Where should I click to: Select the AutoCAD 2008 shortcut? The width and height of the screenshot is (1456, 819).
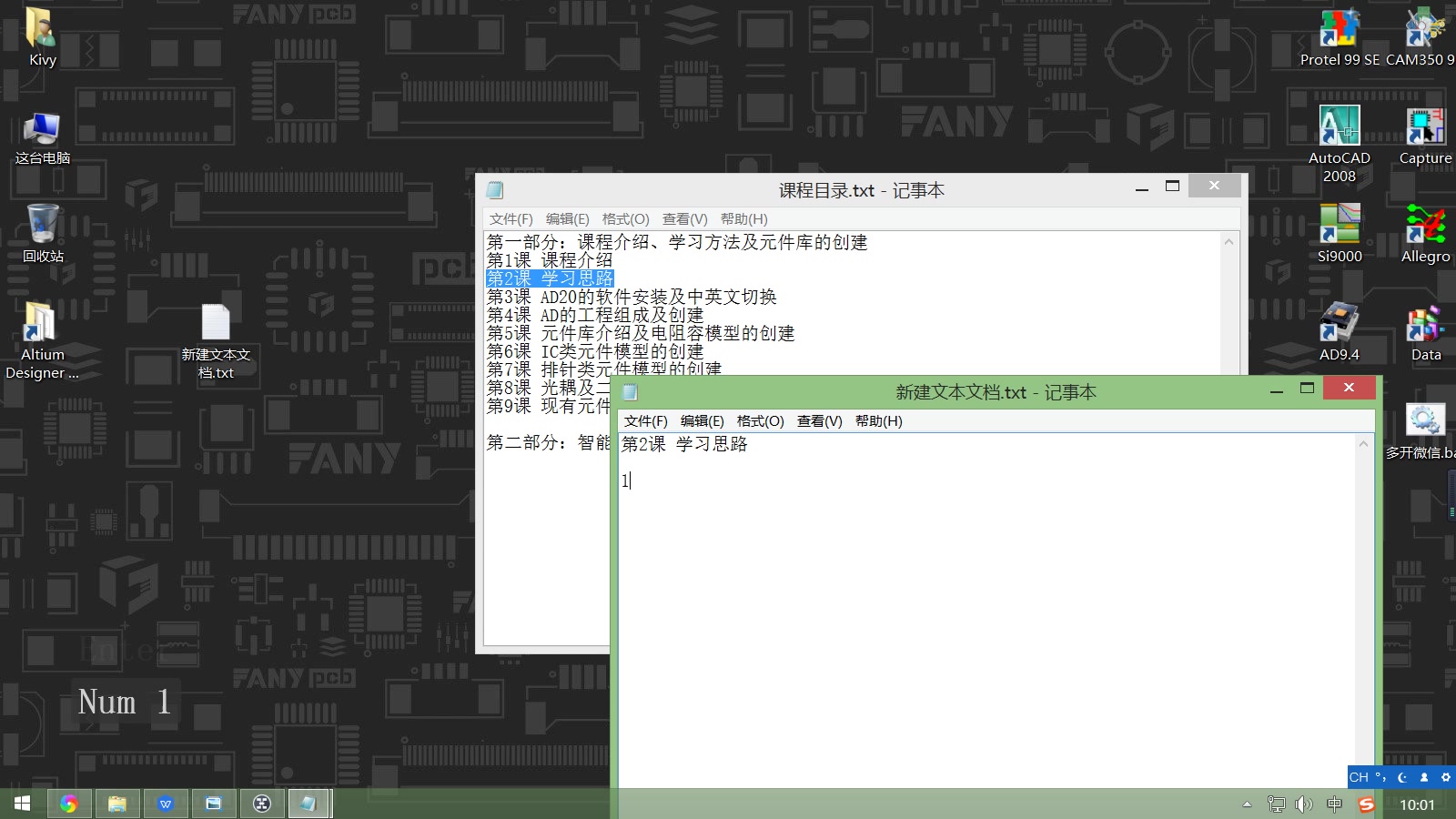pyautogui.click(x=1340, y=144)
